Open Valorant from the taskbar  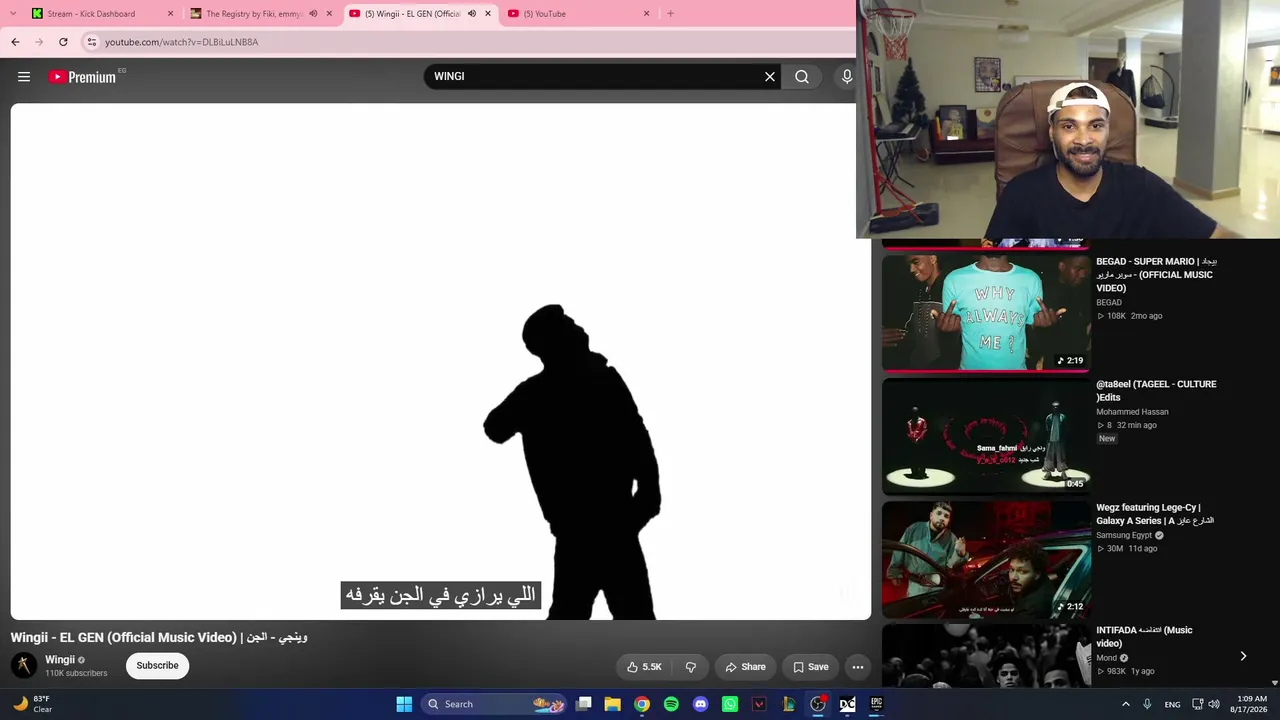pos(759,704)
